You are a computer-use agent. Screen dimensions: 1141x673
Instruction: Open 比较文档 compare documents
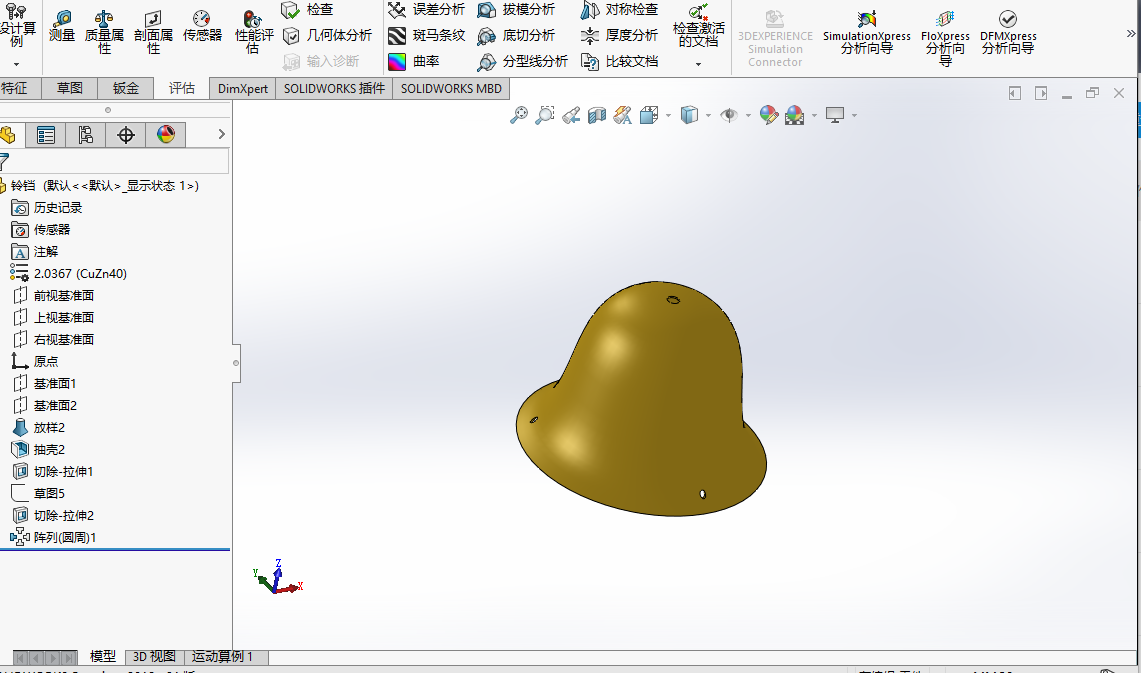[619, 61]
